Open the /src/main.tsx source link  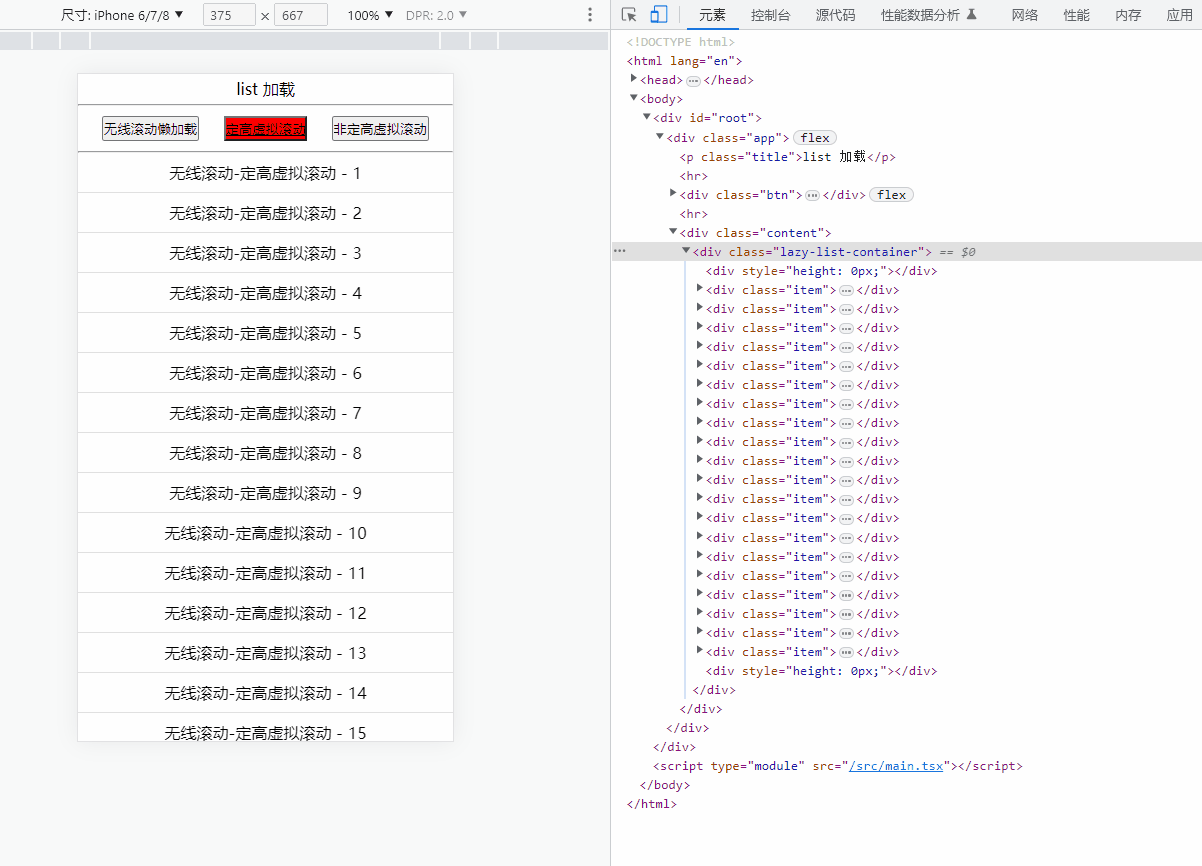click(x=896, y=766)
